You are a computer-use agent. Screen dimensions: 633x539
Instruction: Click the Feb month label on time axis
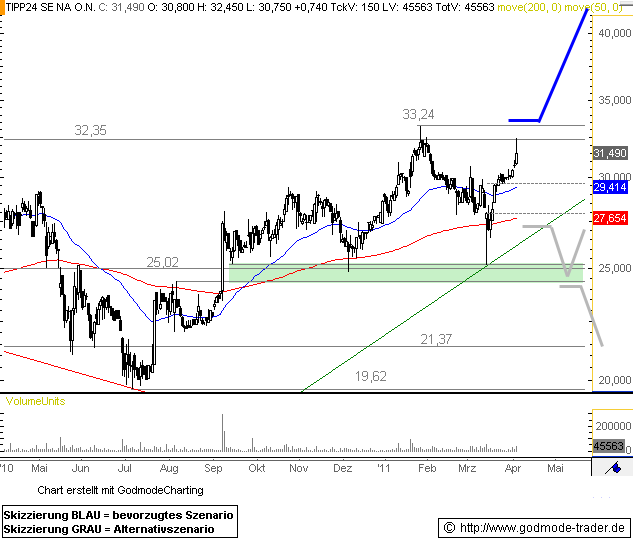click(427, 468)
